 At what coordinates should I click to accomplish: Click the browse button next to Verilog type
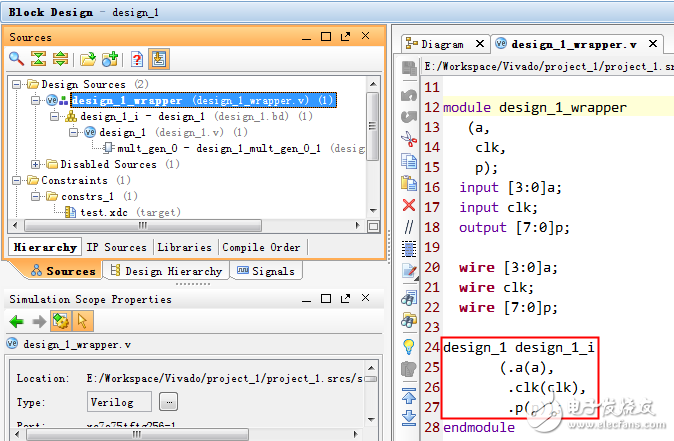click(x=169, y=401)
